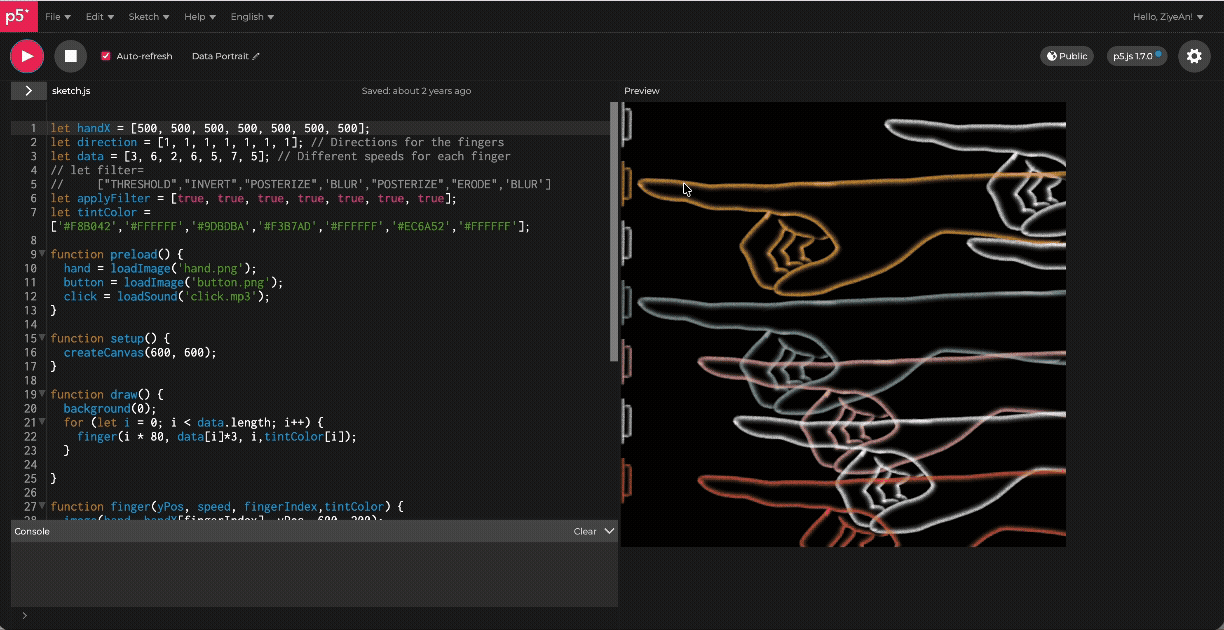Fold the preload function at line 9
This screenshot has width=1224, height=630.
click(x=42, y=255)
